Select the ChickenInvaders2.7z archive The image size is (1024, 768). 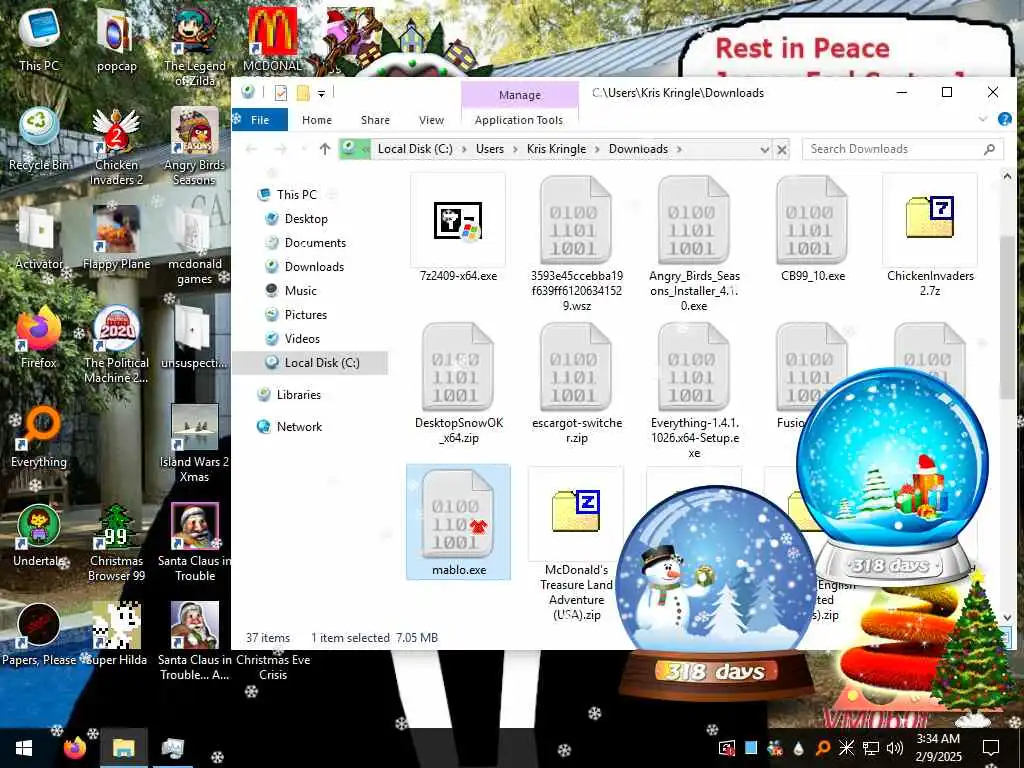(x=930, y=235)
